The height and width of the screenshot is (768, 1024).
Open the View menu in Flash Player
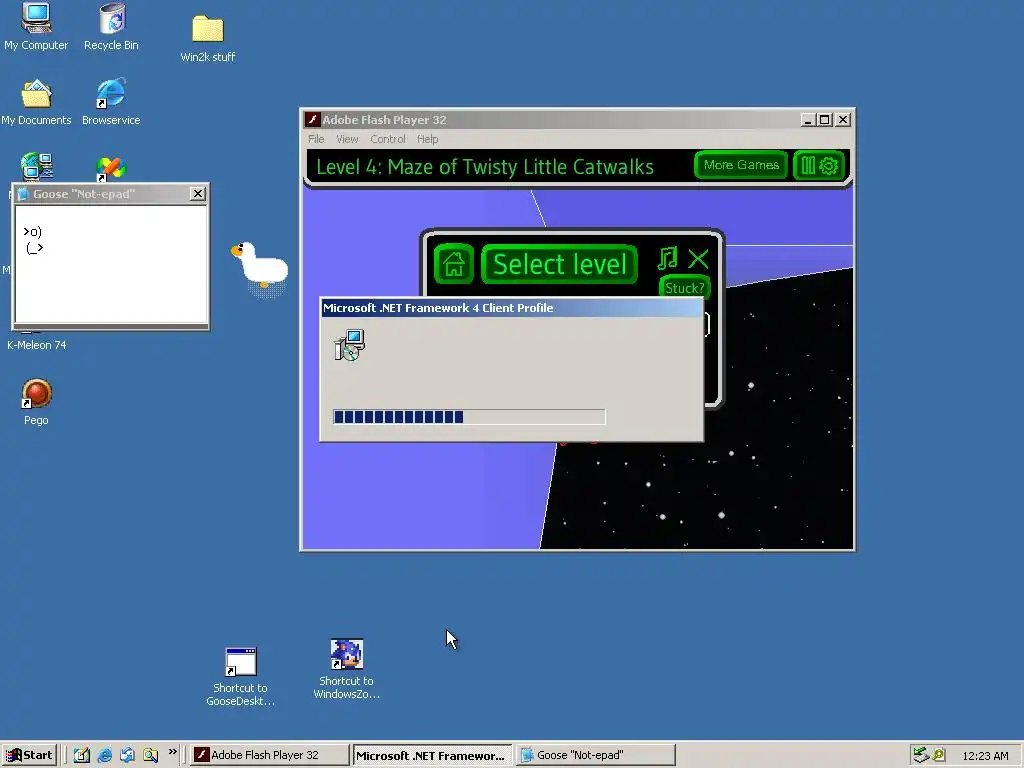pyautogui.click(x=347, y=139)
